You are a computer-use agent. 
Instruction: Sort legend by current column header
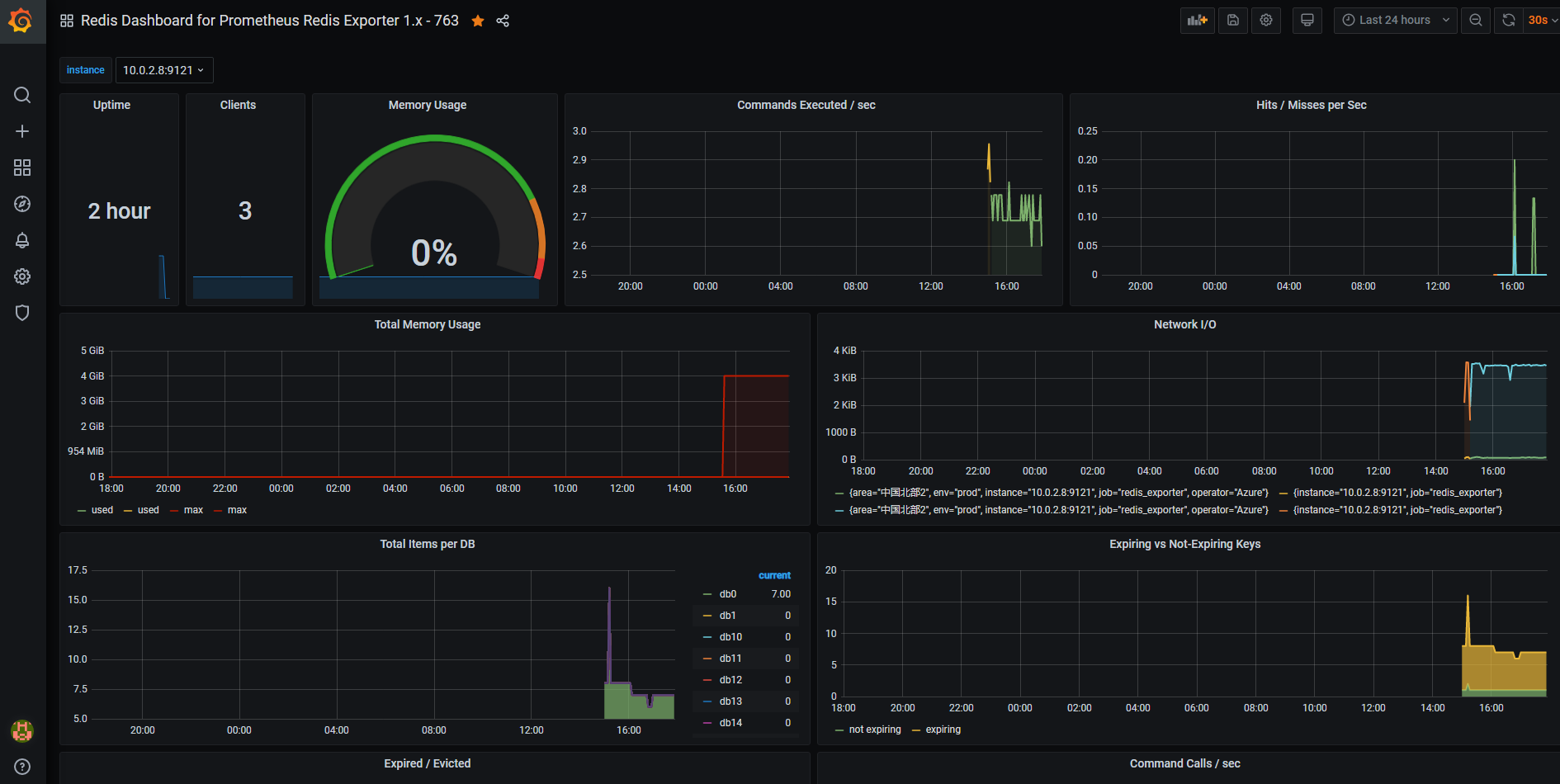(774, 575)
